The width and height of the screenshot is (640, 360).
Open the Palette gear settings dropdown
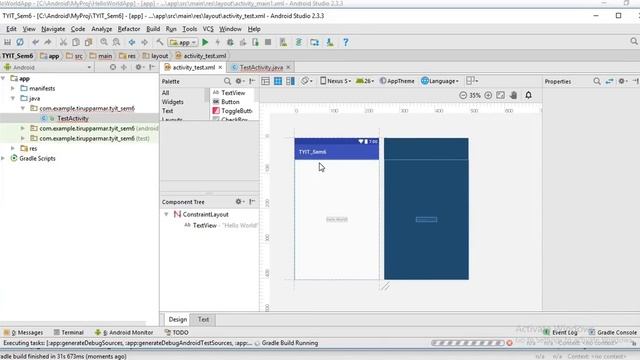[x=240, y=81]
